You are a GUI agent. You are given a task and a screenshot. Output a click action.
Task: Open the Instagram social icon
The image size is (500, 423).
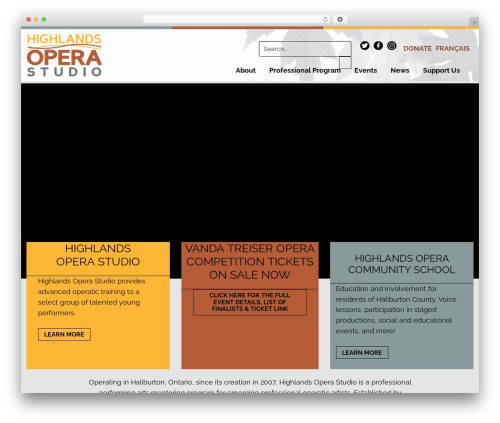tap(392, 45)
